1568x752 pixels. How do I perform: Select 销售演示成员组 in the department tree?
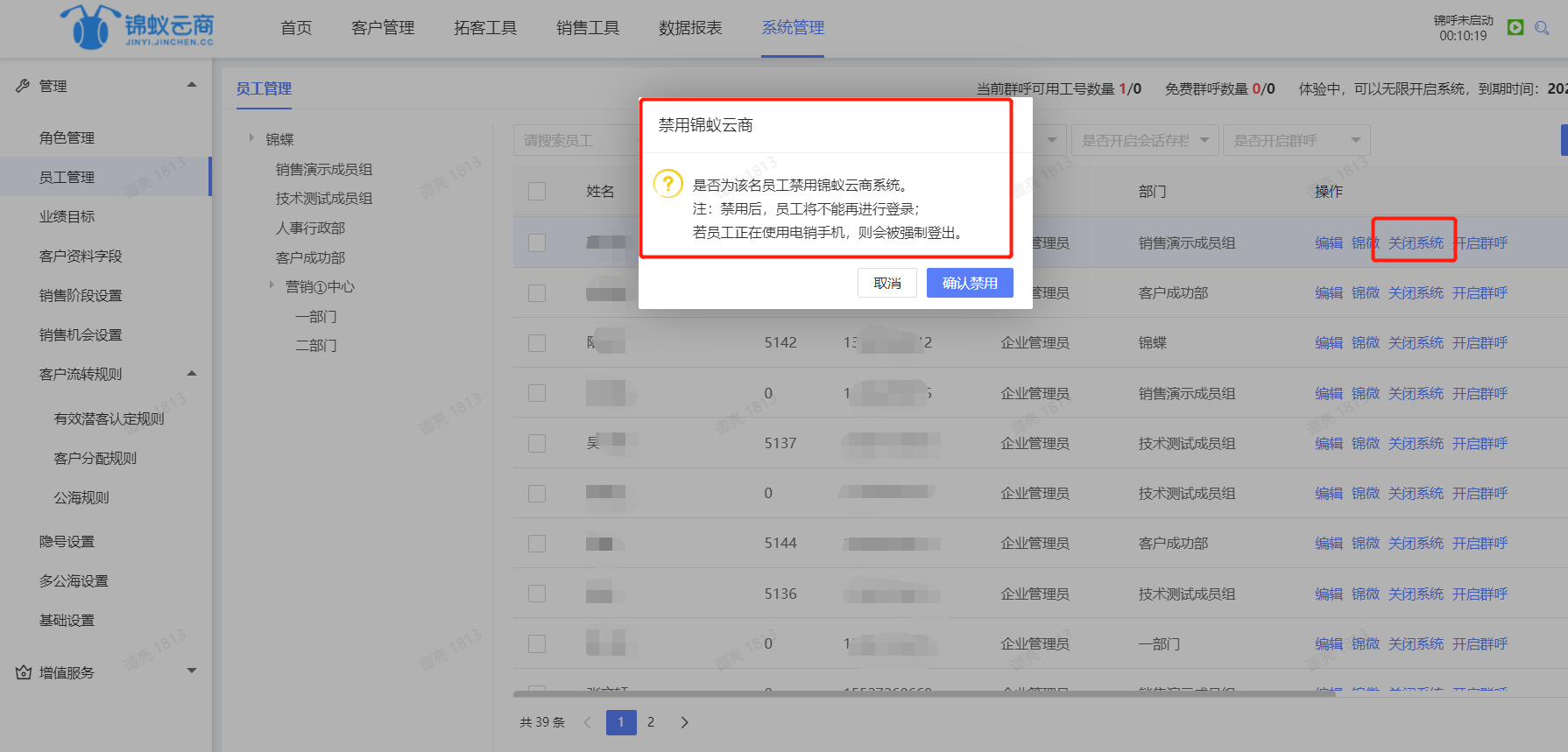click(x=324, y=169)
